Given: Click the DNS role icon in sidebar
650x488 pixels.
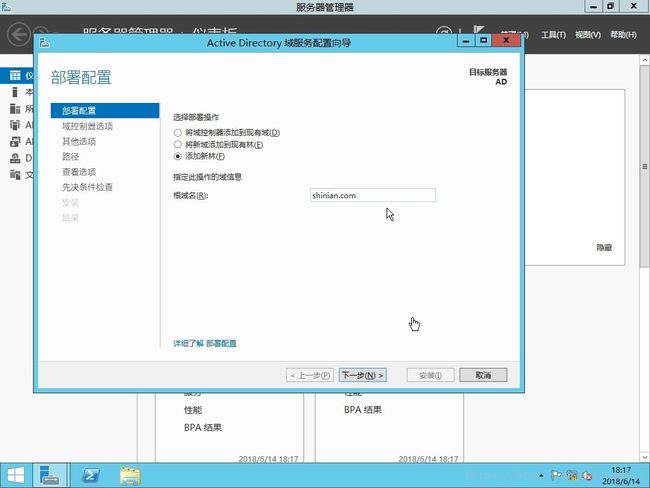Looking at the screenshot, I should click(x=15, y=158).
